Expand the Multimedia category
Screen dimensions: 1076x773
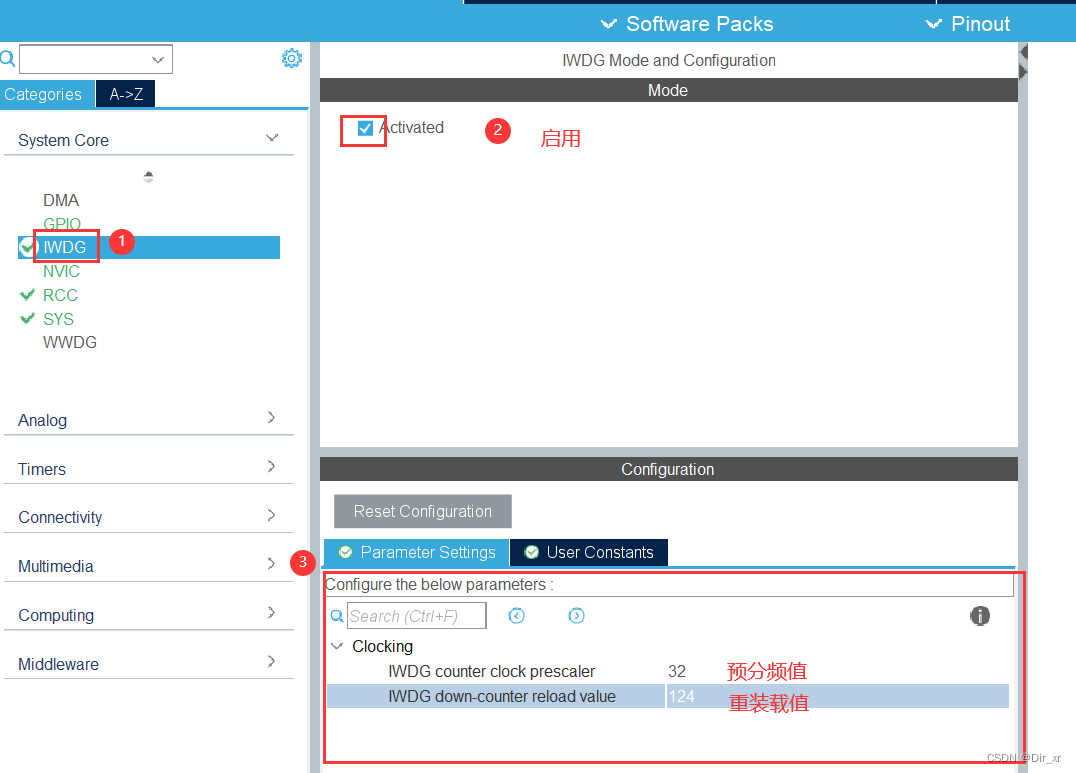(272, 564)
